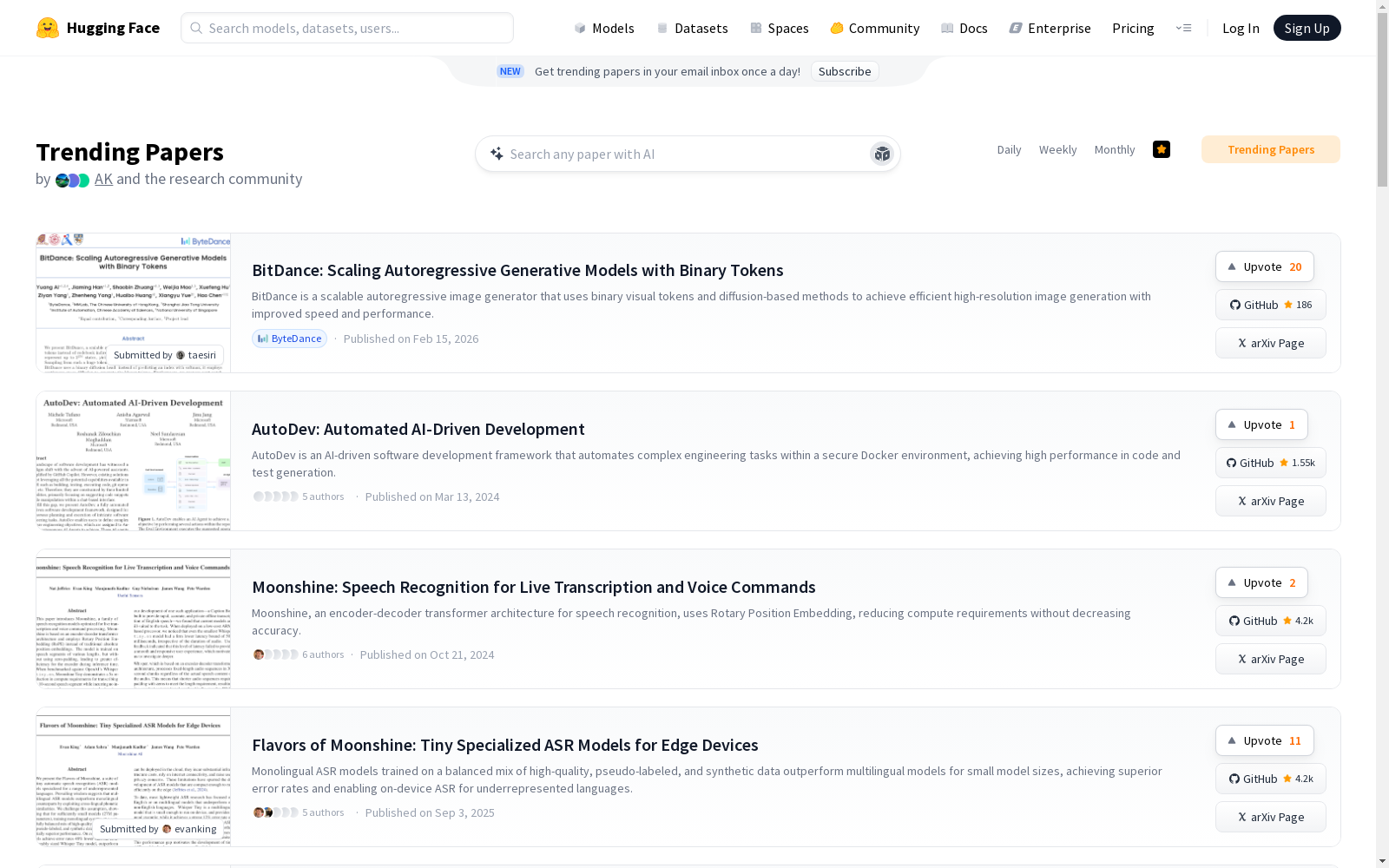Open Models page from navigation
The height and width of the screenshot is (868, 1389).
[604, 28]
